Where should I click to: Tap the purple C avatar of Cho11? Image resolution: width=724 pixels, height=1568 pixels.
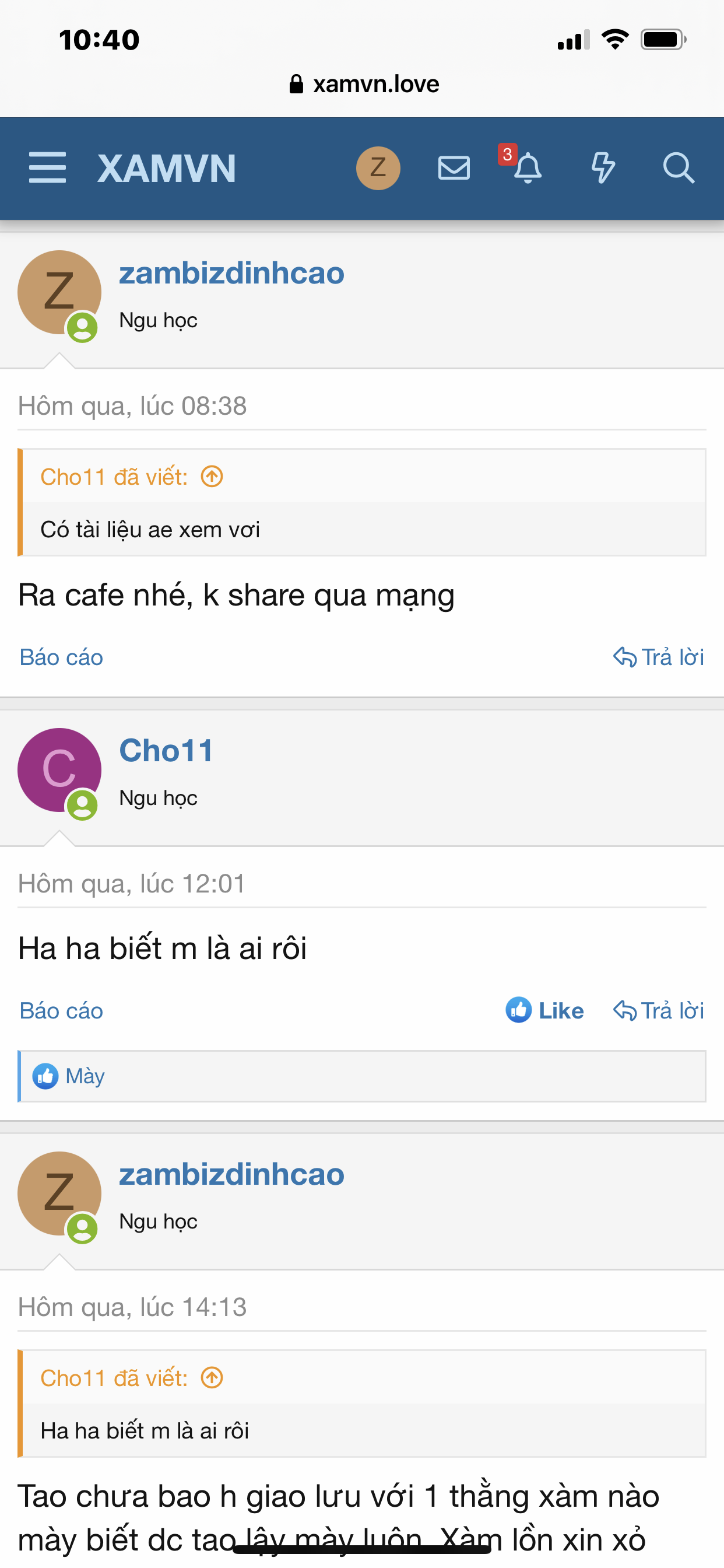59,770
